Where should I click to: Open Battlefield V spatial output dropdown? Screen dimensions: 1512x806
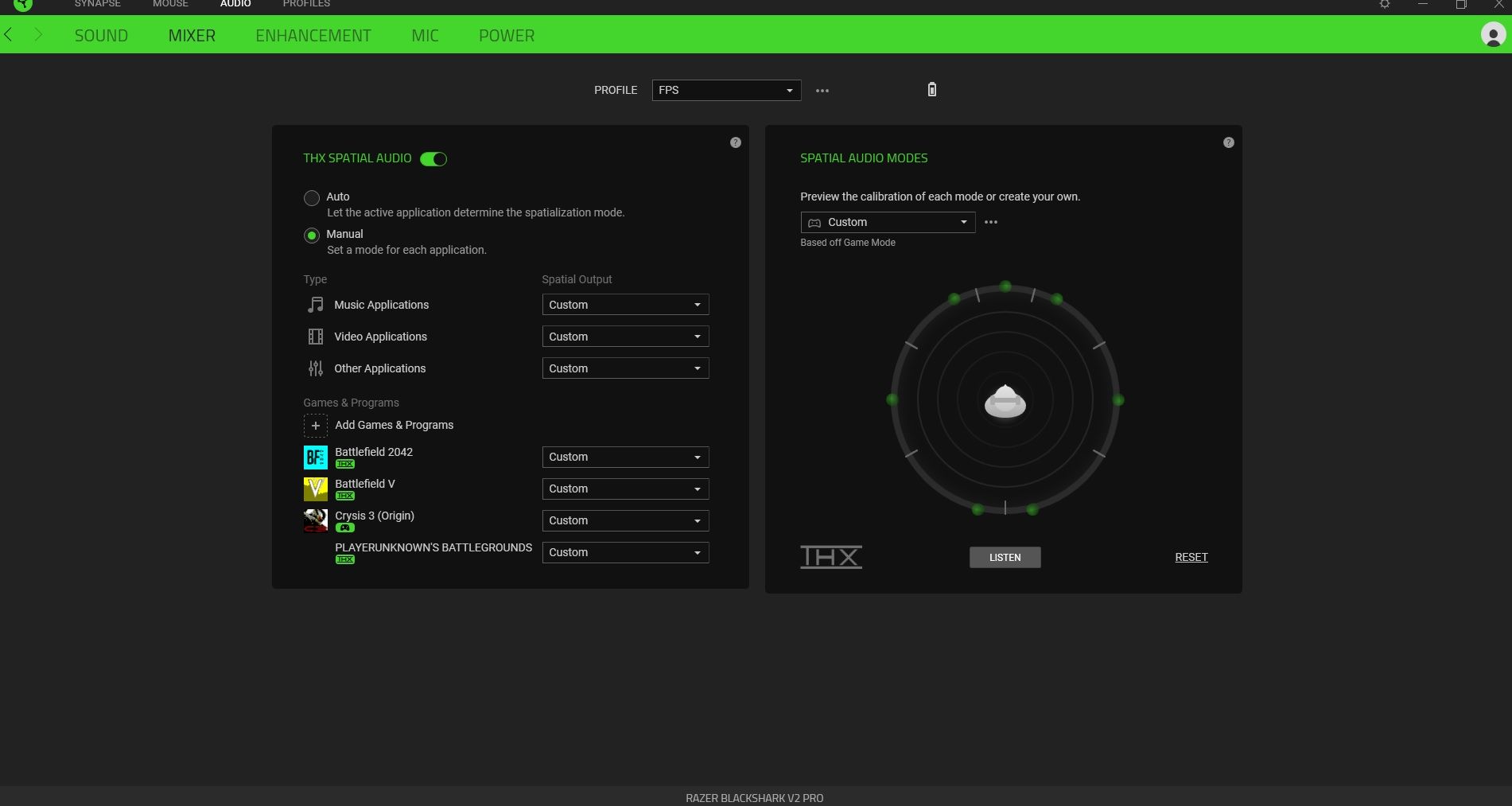pos(625,489)
